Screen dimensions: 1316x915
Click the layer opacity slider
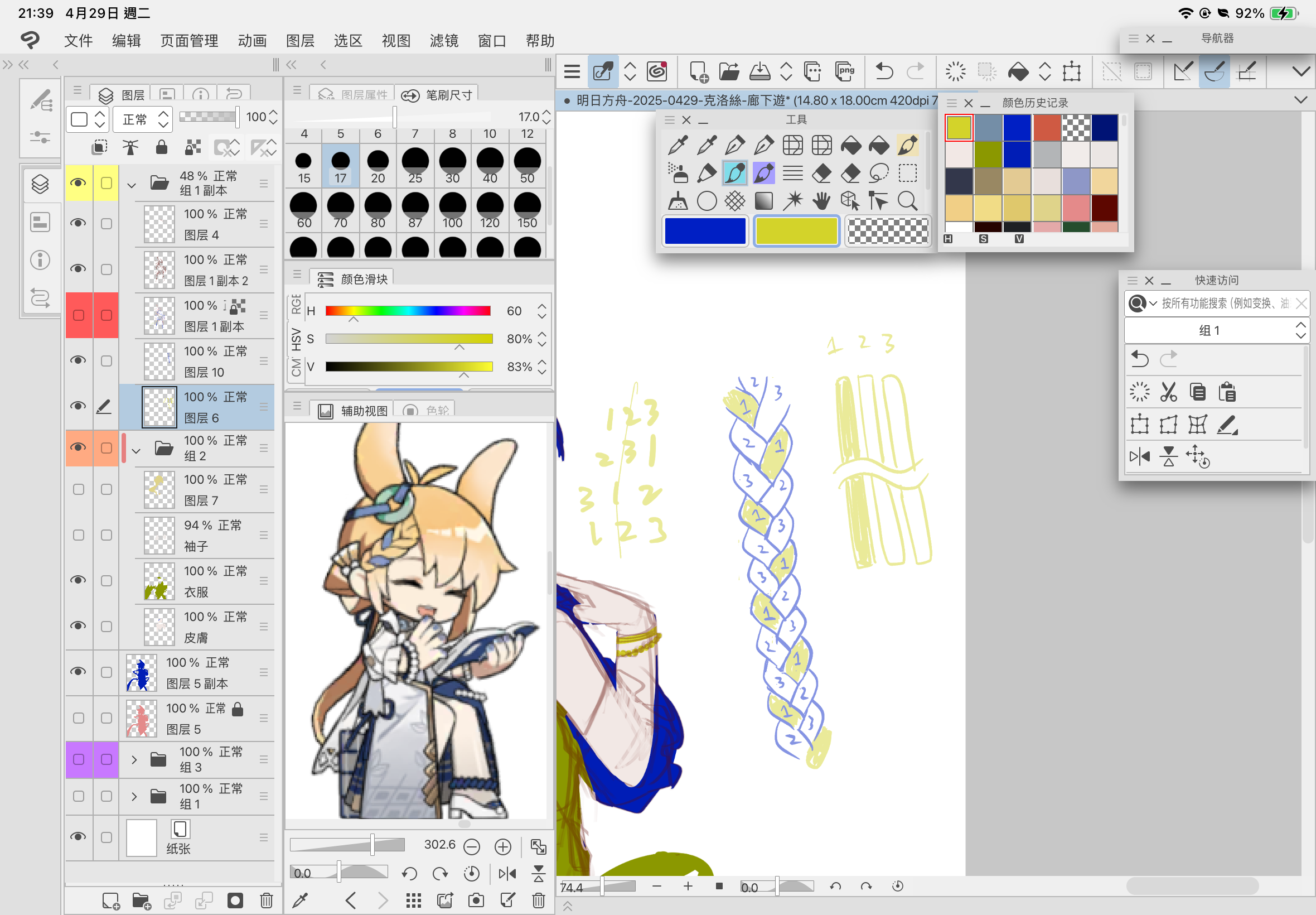[209, 117]
